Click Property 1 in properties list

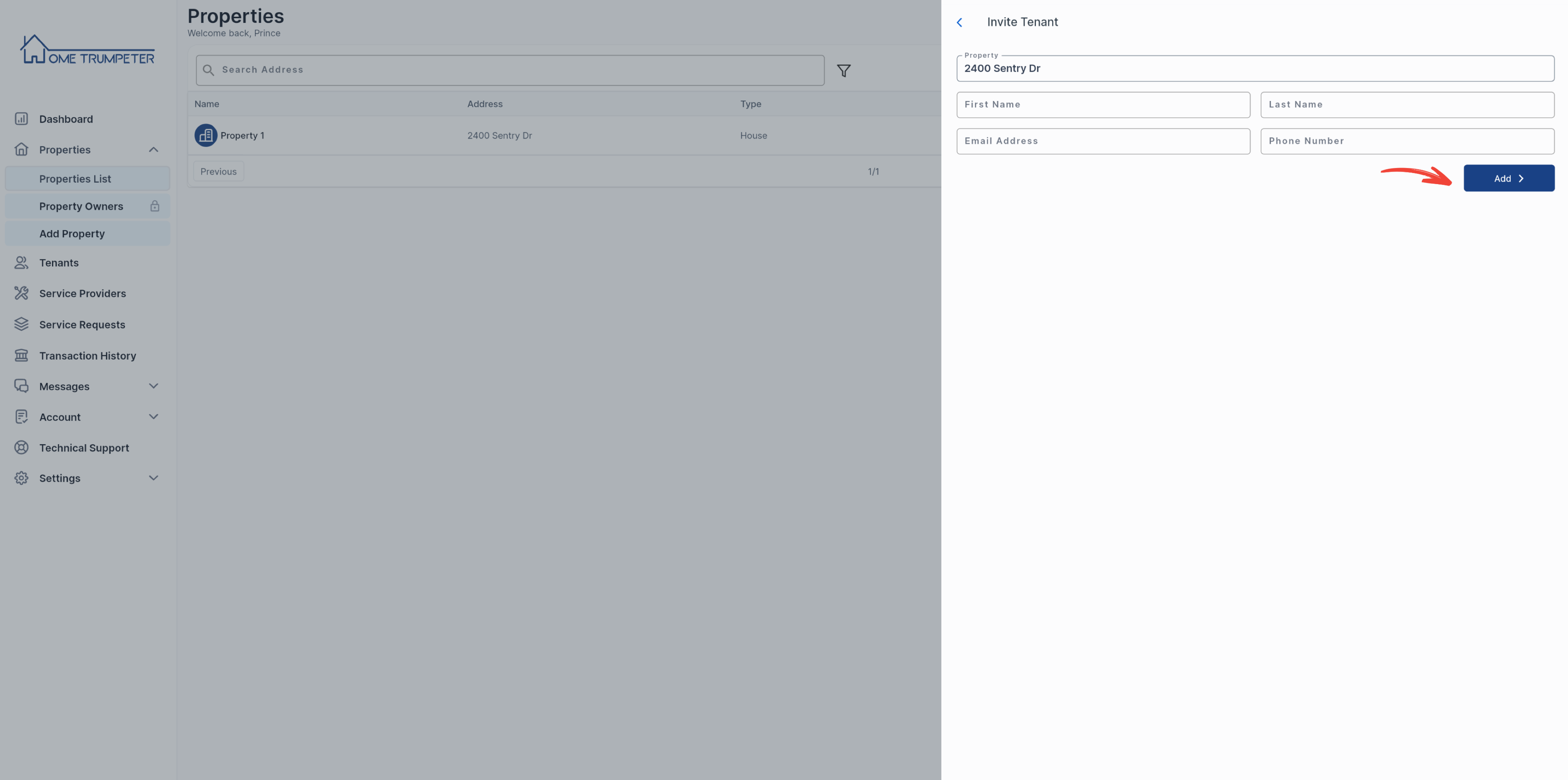243,135
